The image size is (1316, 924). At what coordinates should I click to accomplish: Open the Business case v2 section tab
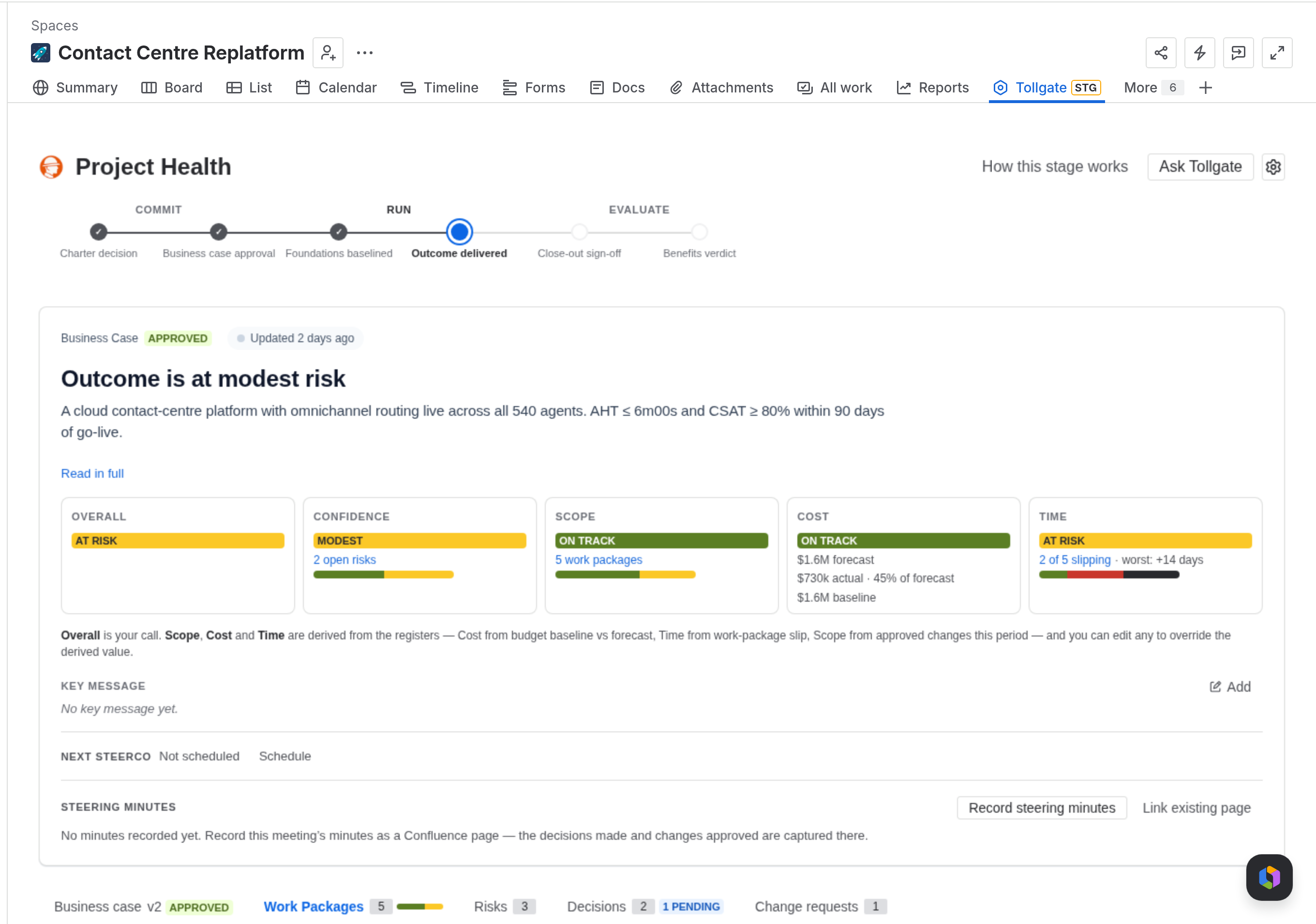click(x=143, y=906)
